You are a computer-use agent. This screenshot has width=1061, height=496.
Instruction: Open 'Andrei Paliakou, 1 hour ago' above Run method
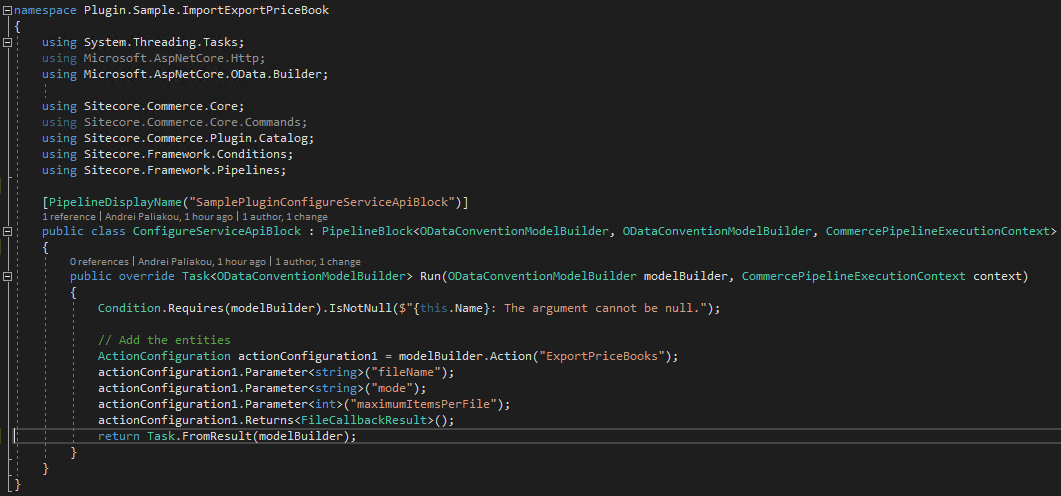point(201,261)
